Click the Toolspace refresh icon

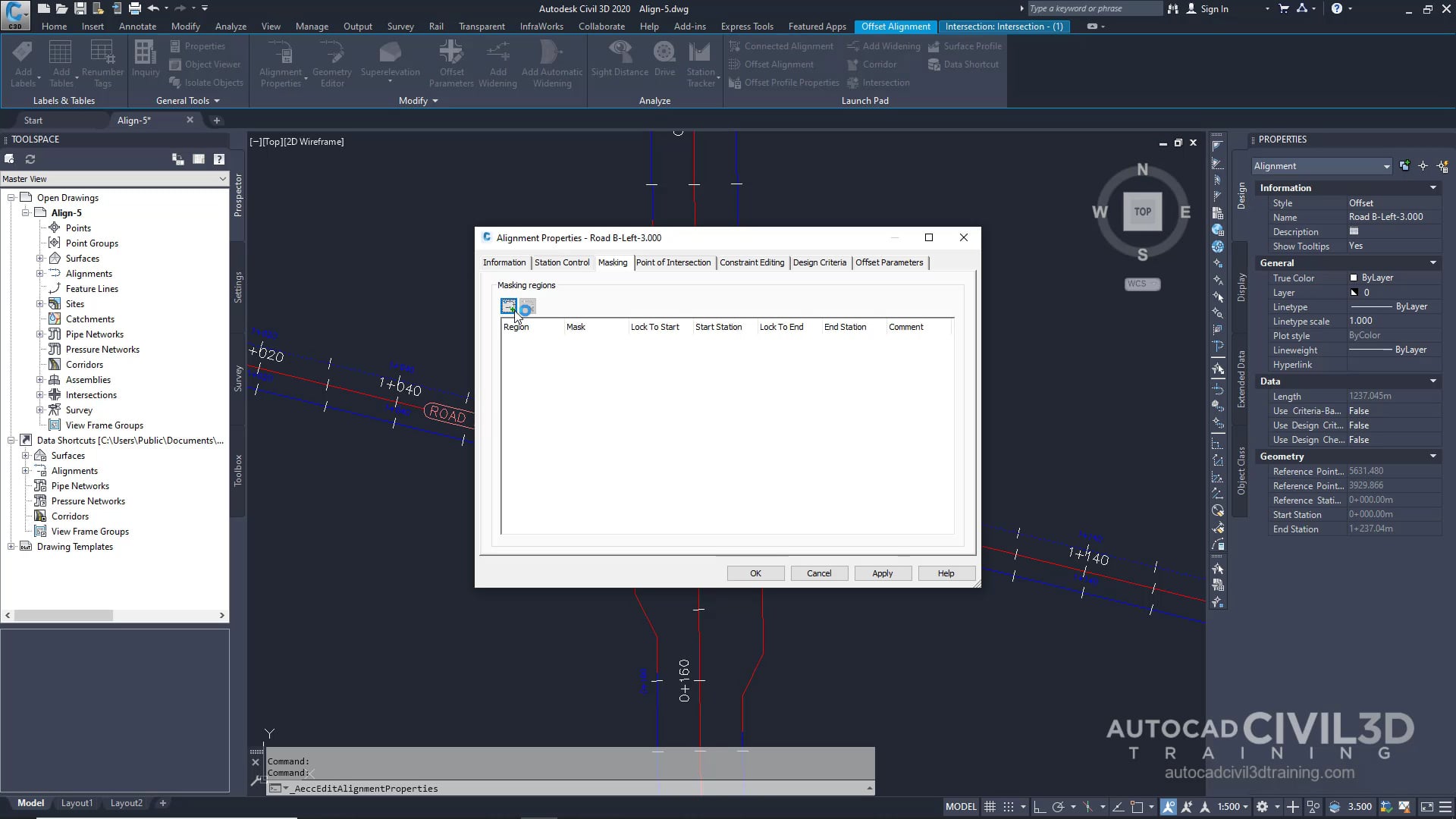click(30, 159)
